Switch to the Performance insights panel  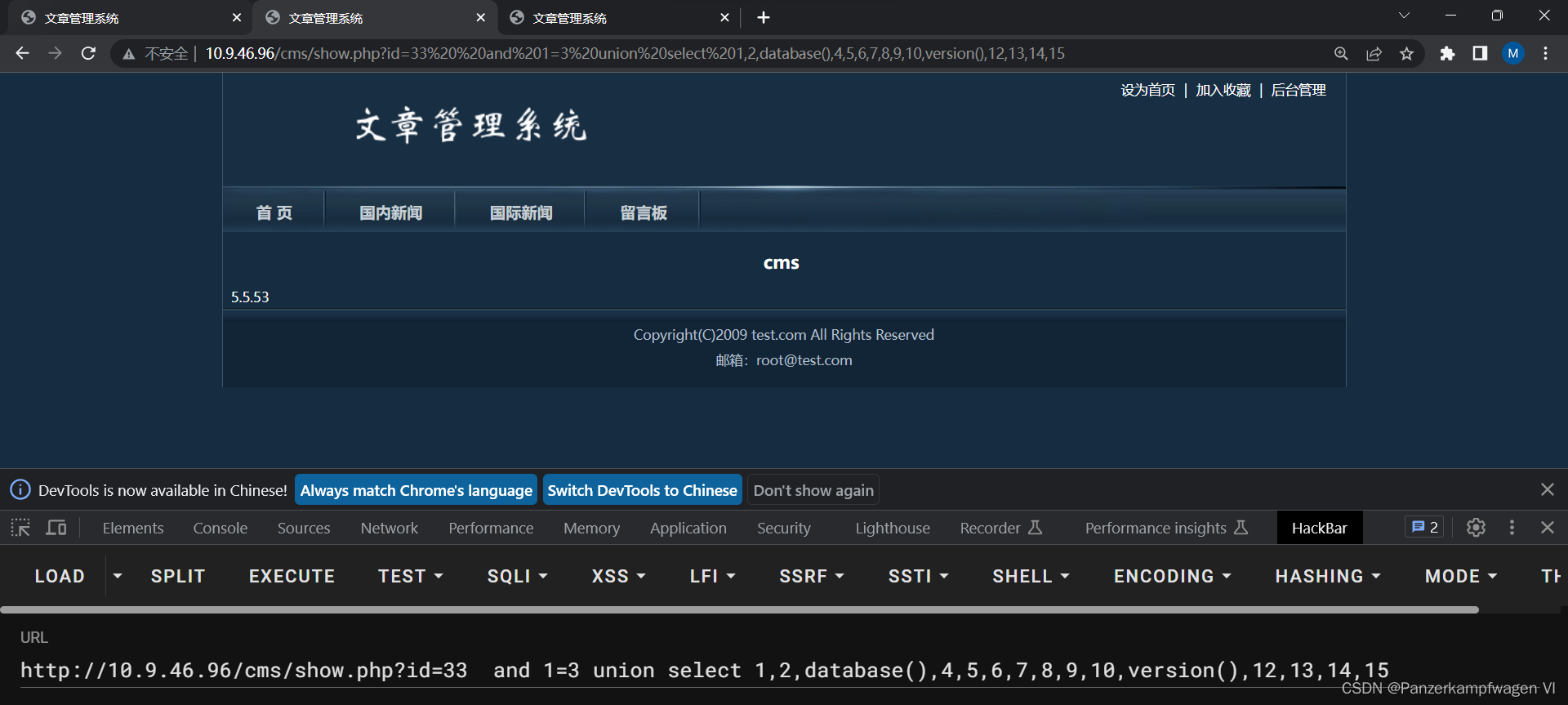tap(1166, 529)
